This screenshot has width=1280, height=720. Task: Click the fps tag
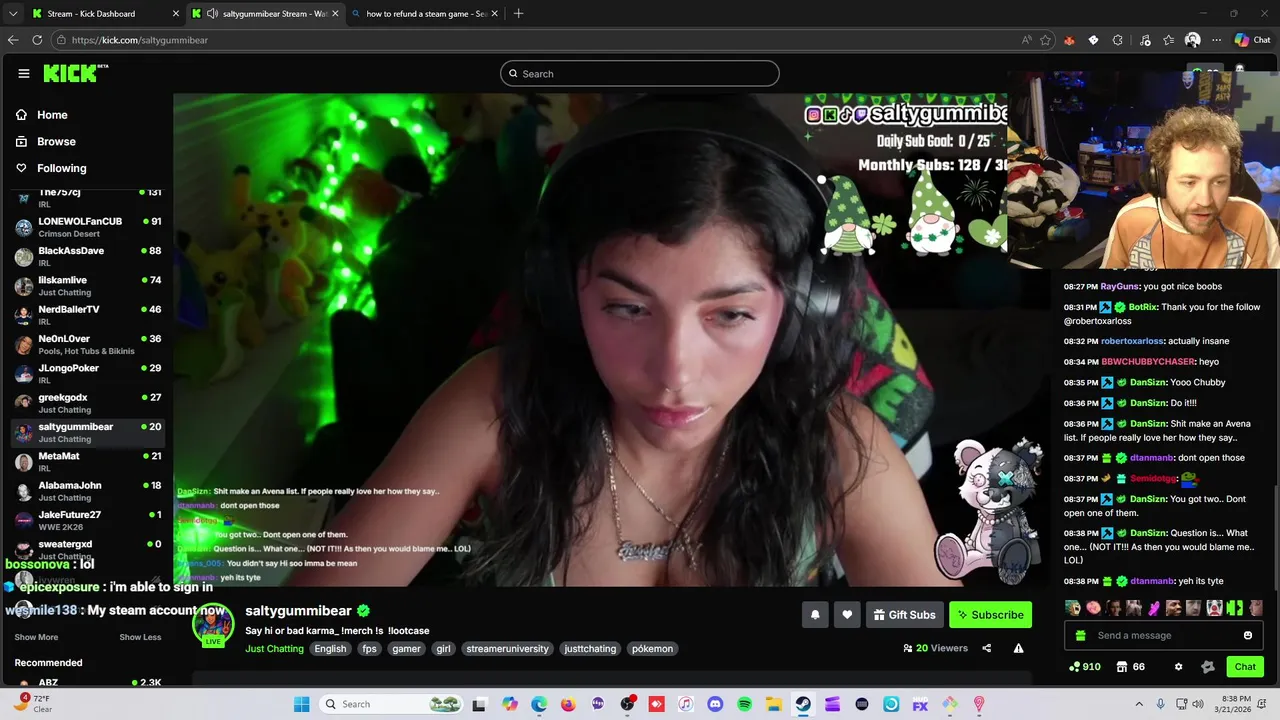[369, 648]
